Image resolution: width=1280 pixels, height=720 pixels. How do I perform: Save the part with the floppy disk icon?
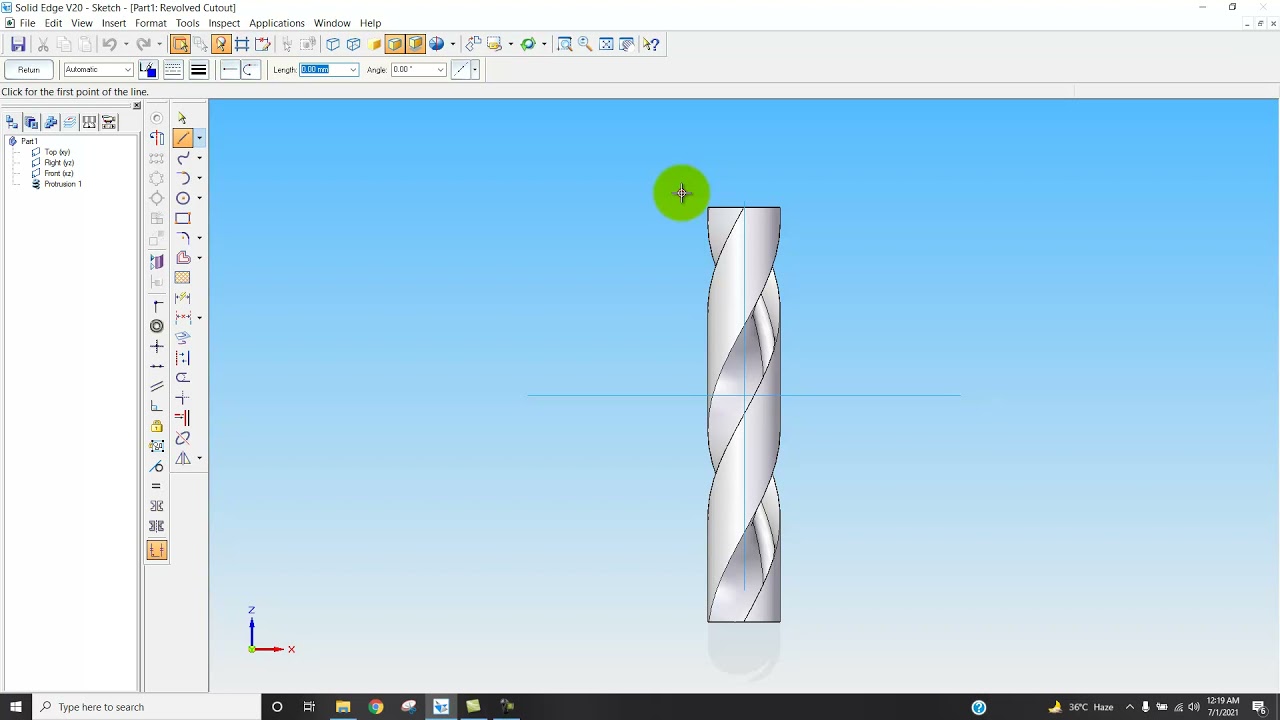click(18, 44)
